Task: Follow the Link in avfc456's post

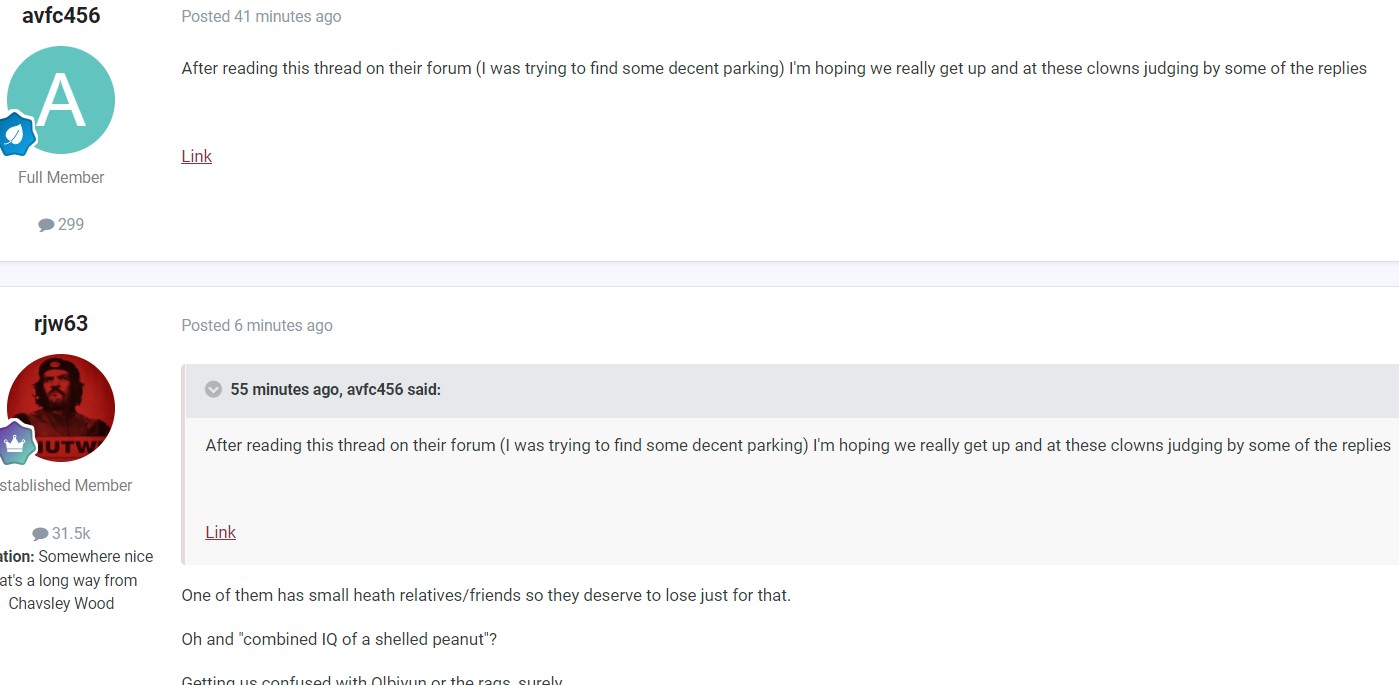Action: pyautogui.click(x=197, y=156)
